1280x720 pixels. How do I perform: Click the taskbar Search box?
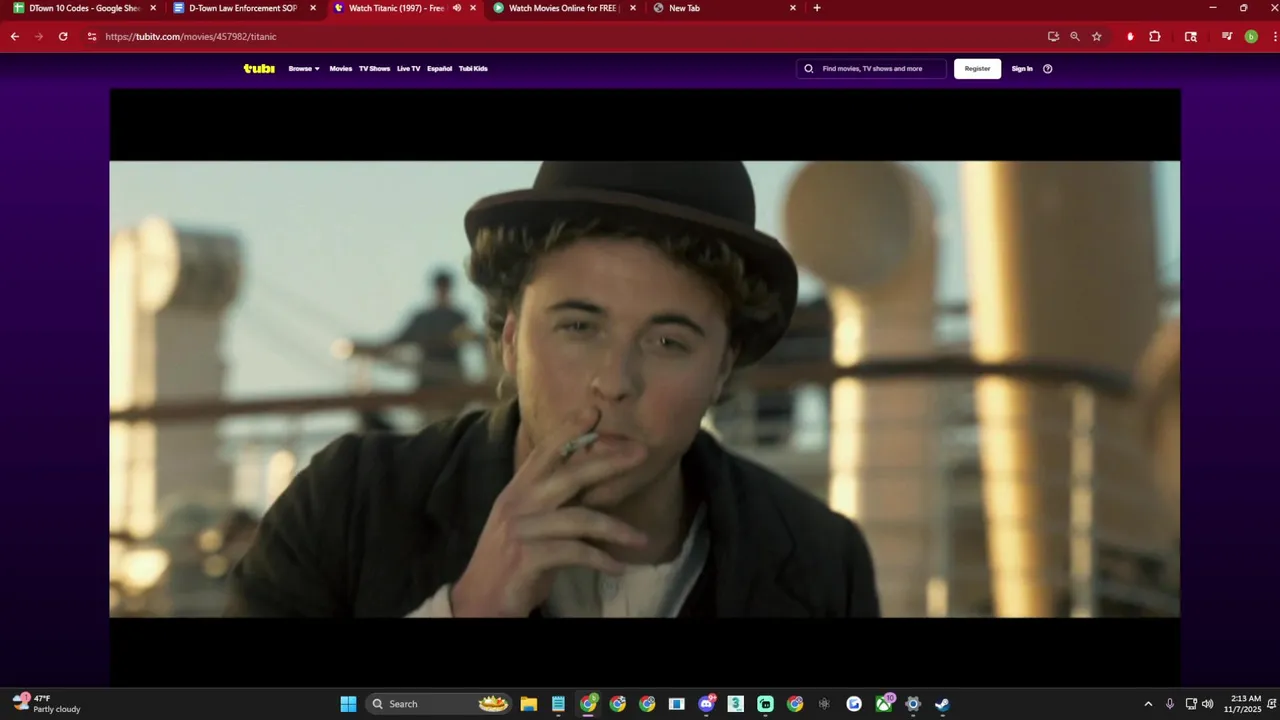tap(438, 704)
